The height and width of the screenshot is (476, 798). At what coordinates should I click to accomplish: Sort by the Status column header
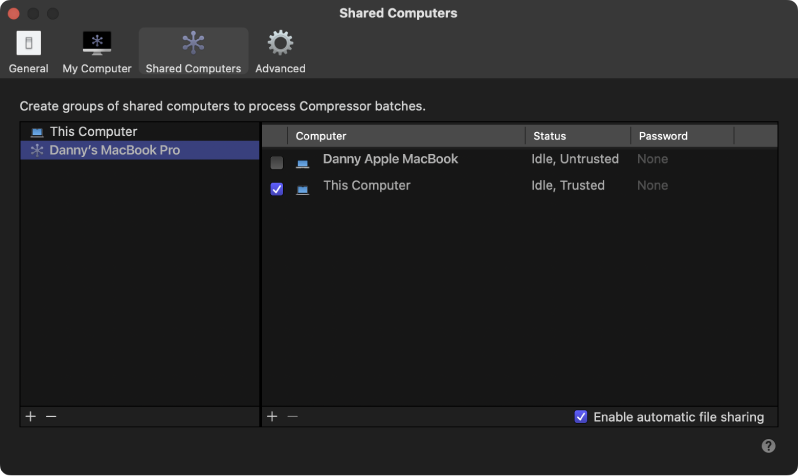point(577,136)
